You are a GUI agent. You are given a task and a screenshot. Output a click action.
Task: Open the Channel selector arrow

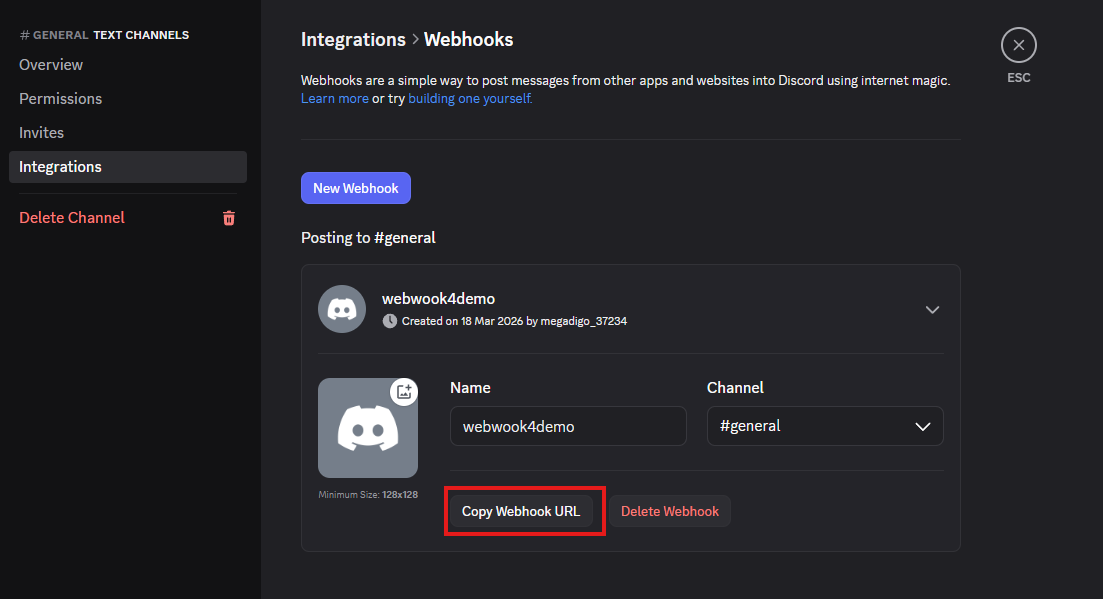pyautogui.click(x=922, y=426)
